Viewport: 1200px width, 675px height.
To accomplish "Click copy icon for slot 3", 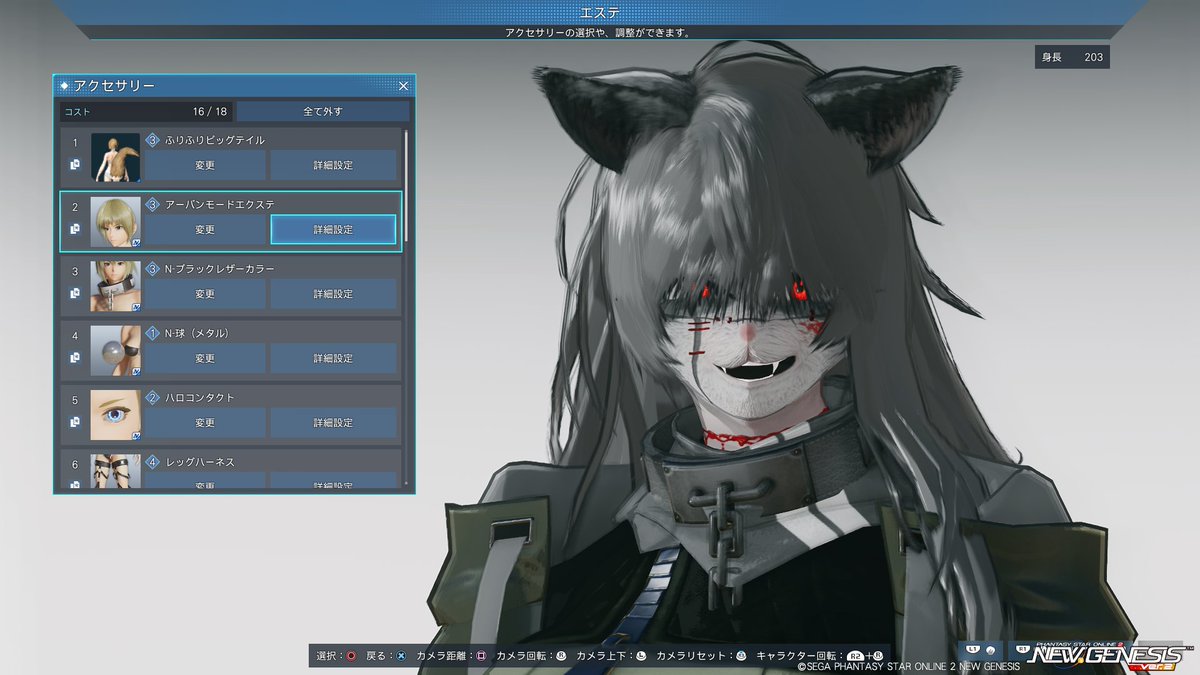I will 75,293.
